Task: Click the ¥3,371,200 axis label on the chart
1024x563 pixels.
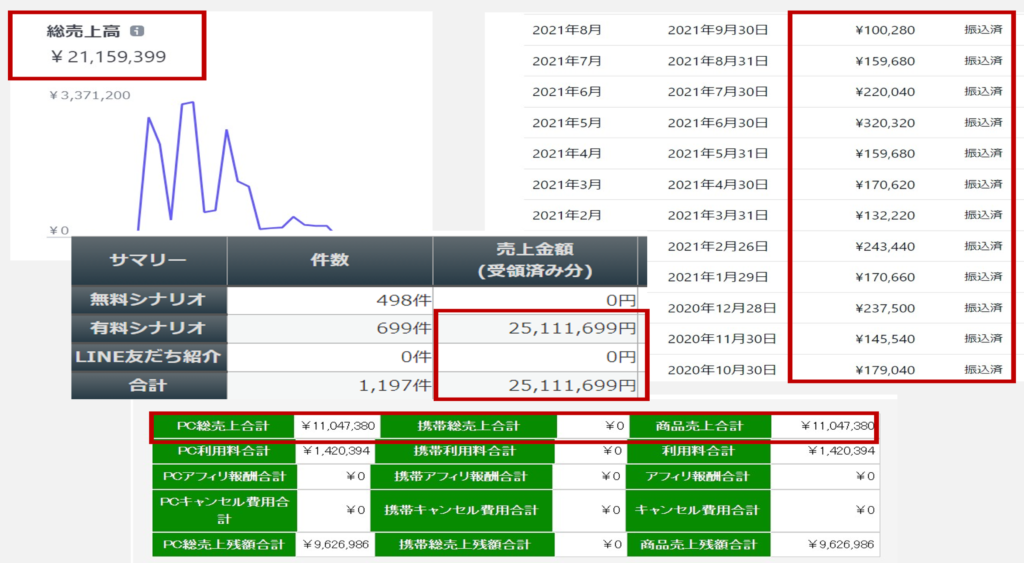Action: click(90, 95)
